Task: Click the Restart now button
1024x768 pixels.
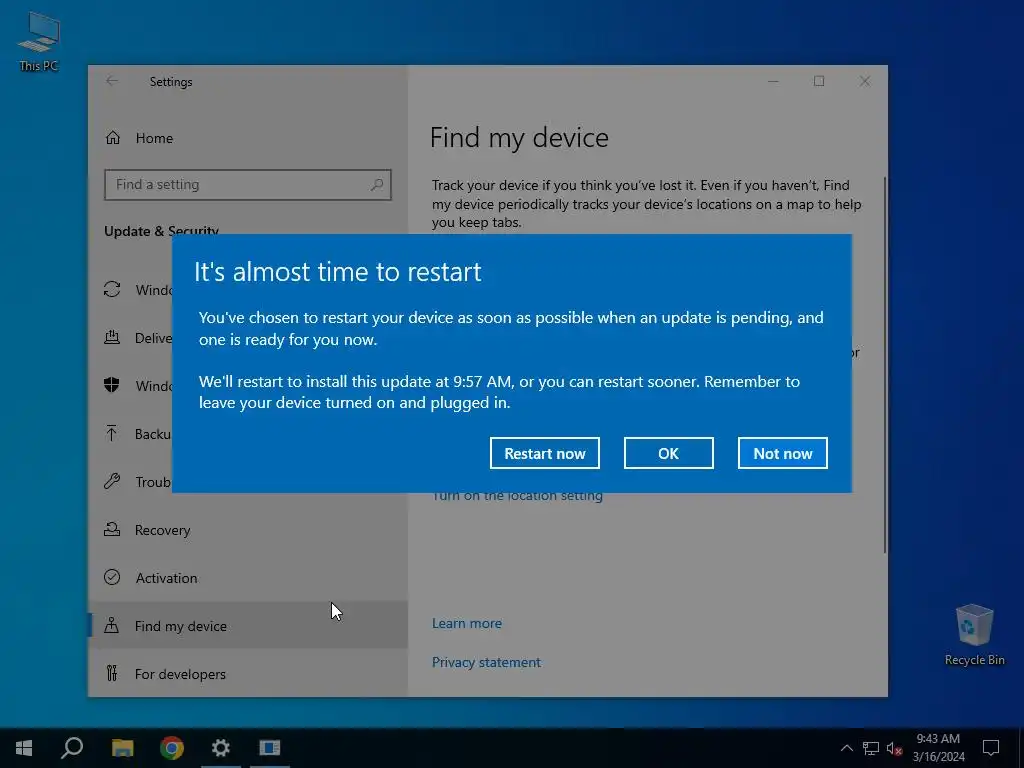Action: pyautogui.click(x=545, y=453)
